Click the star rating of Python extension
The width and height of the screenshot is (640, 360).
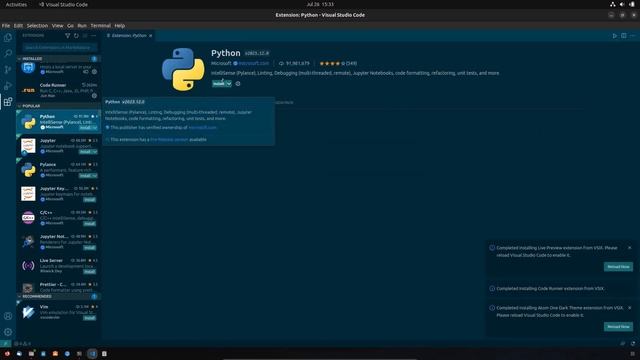[x=338, y=64]
